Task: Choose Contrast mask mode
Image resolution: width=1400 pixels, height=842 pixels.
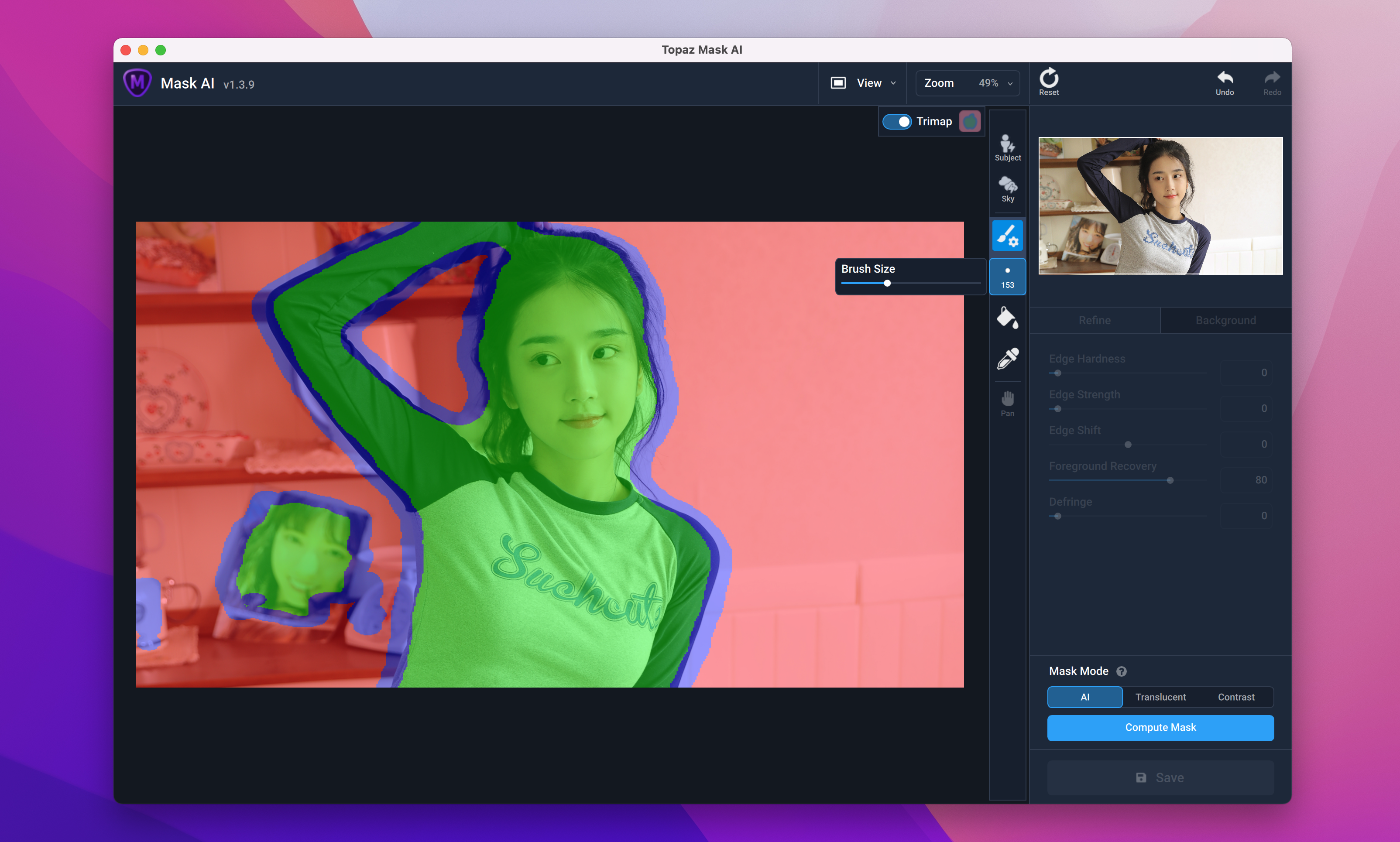Action: [x=1235, y=697]
